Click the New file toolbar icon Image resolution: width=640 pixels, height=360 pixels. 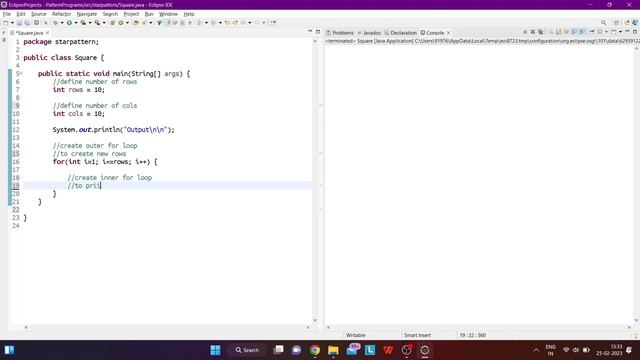pyautogui.click(x=6, y=23)
